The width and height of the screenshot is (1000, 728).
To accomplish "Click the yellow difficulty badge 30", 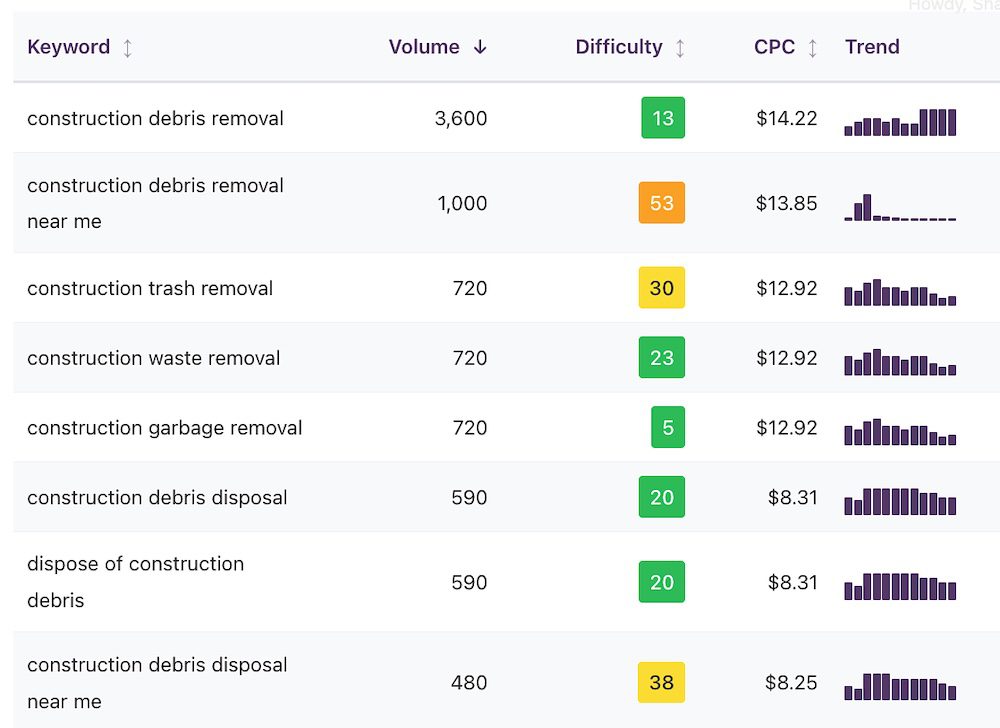I will [661, 288].
